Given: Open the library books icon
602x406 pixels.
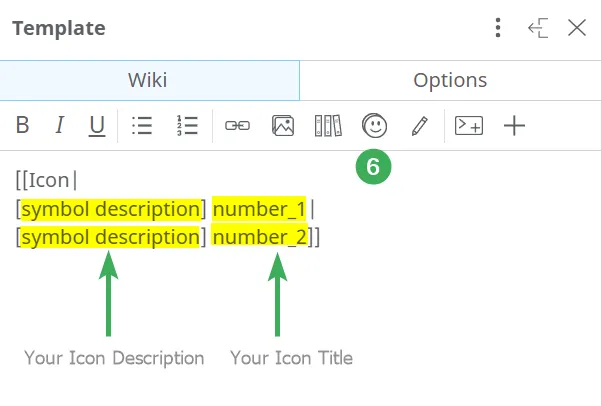Looking at the screenshot, I should [328, 126].
